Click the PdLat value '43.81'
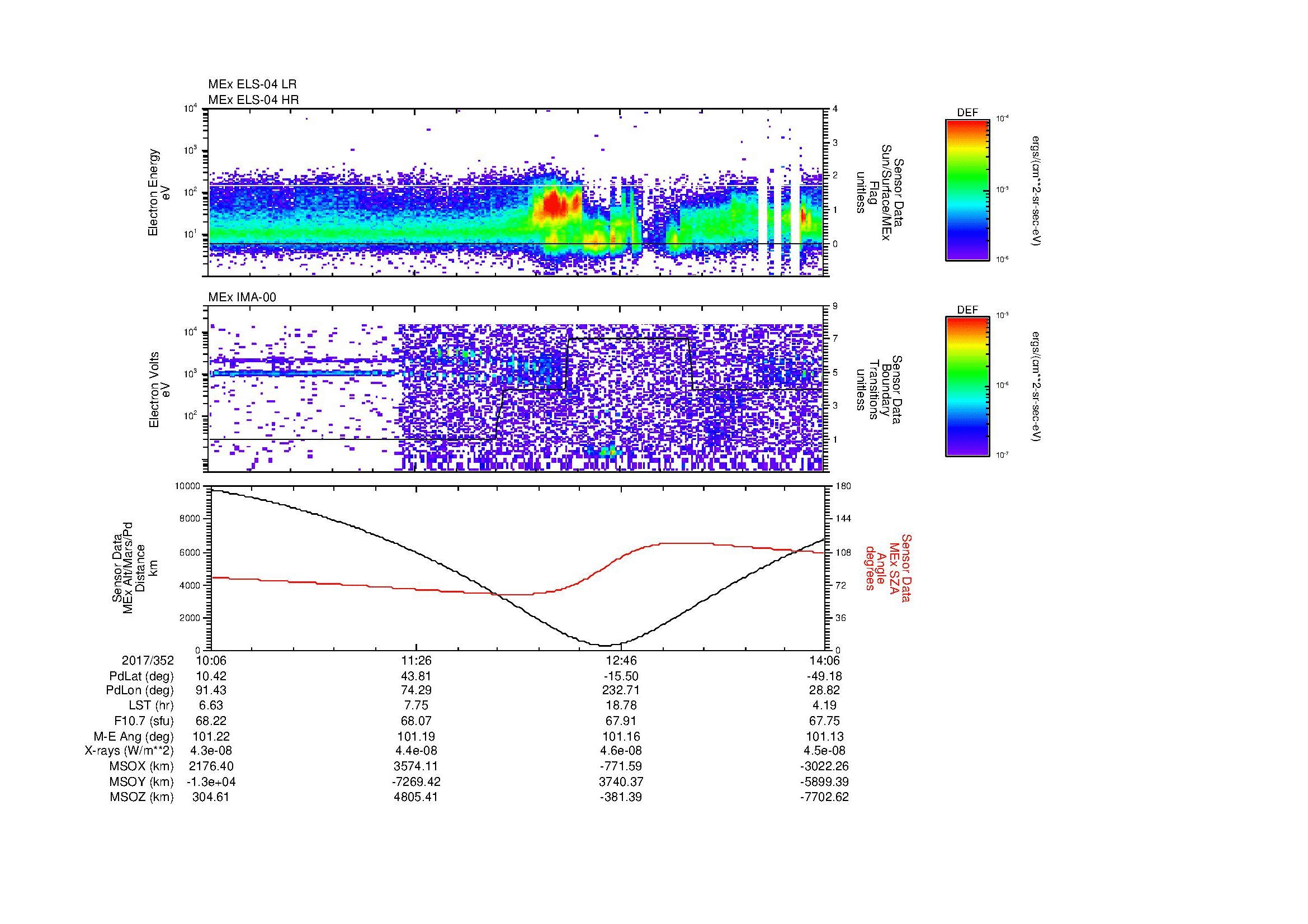This screenshot has height=924, width=1308. 417,676
